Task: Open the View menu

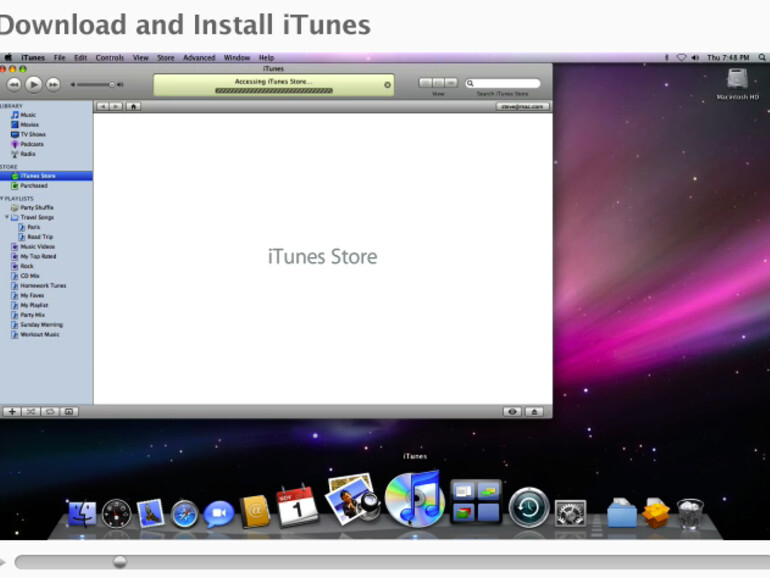Action: point(140,57)
